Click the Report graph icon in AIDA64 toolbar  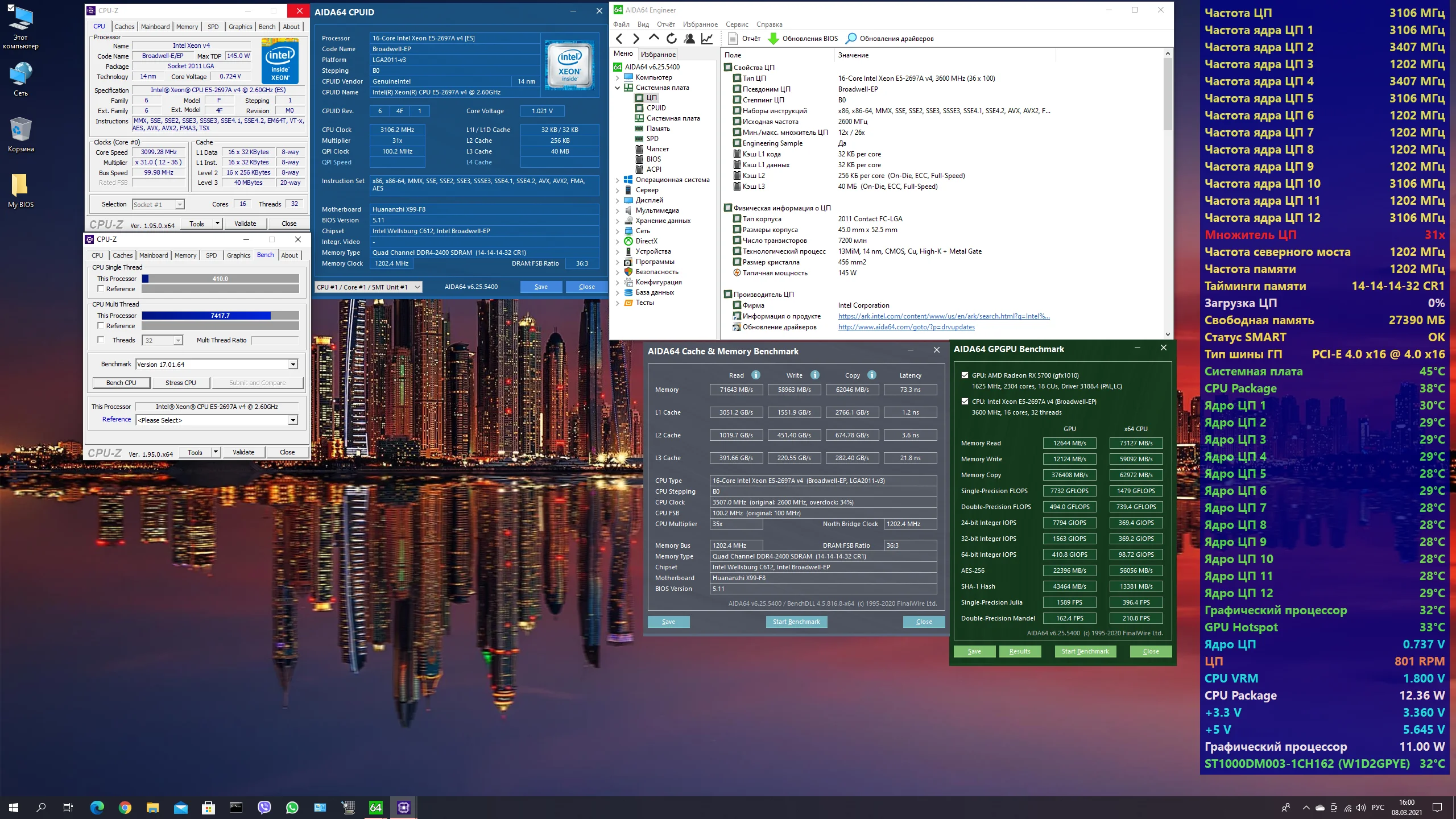pyautogui.click(x=707, y=39)
